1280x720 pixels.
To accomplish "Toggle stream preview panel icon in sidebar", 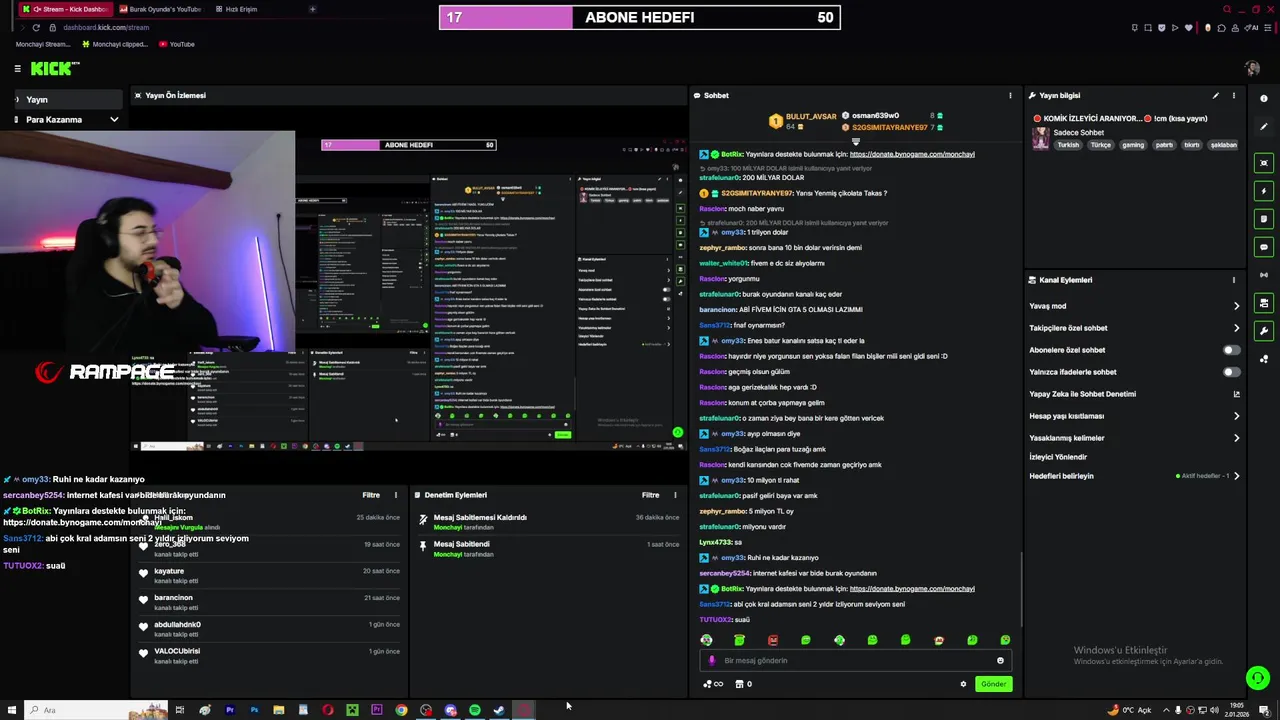I will click(x=1264, y=163).
